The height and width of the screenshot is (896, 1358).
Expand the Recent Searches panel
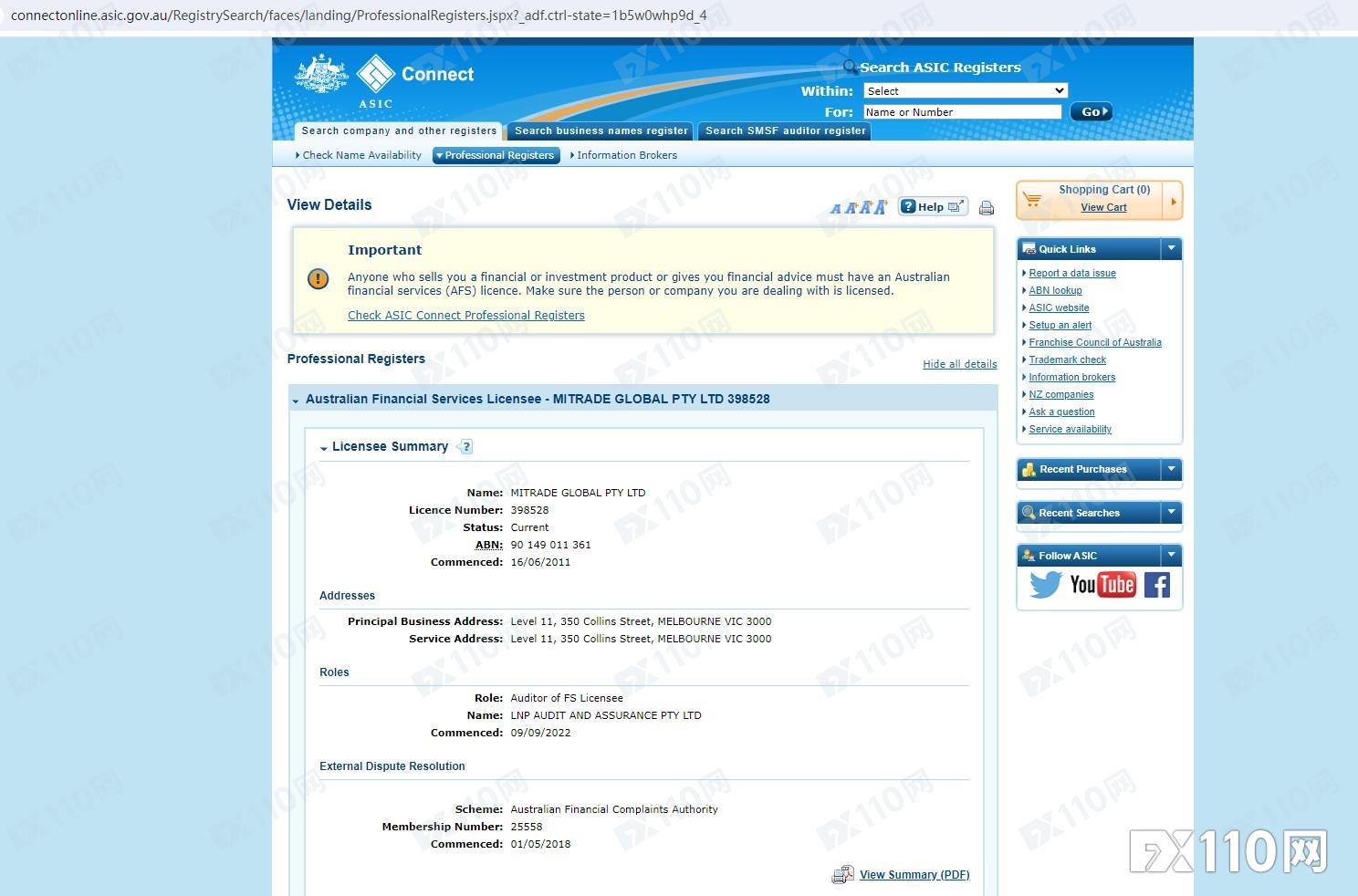click(x=1172, y=512)
